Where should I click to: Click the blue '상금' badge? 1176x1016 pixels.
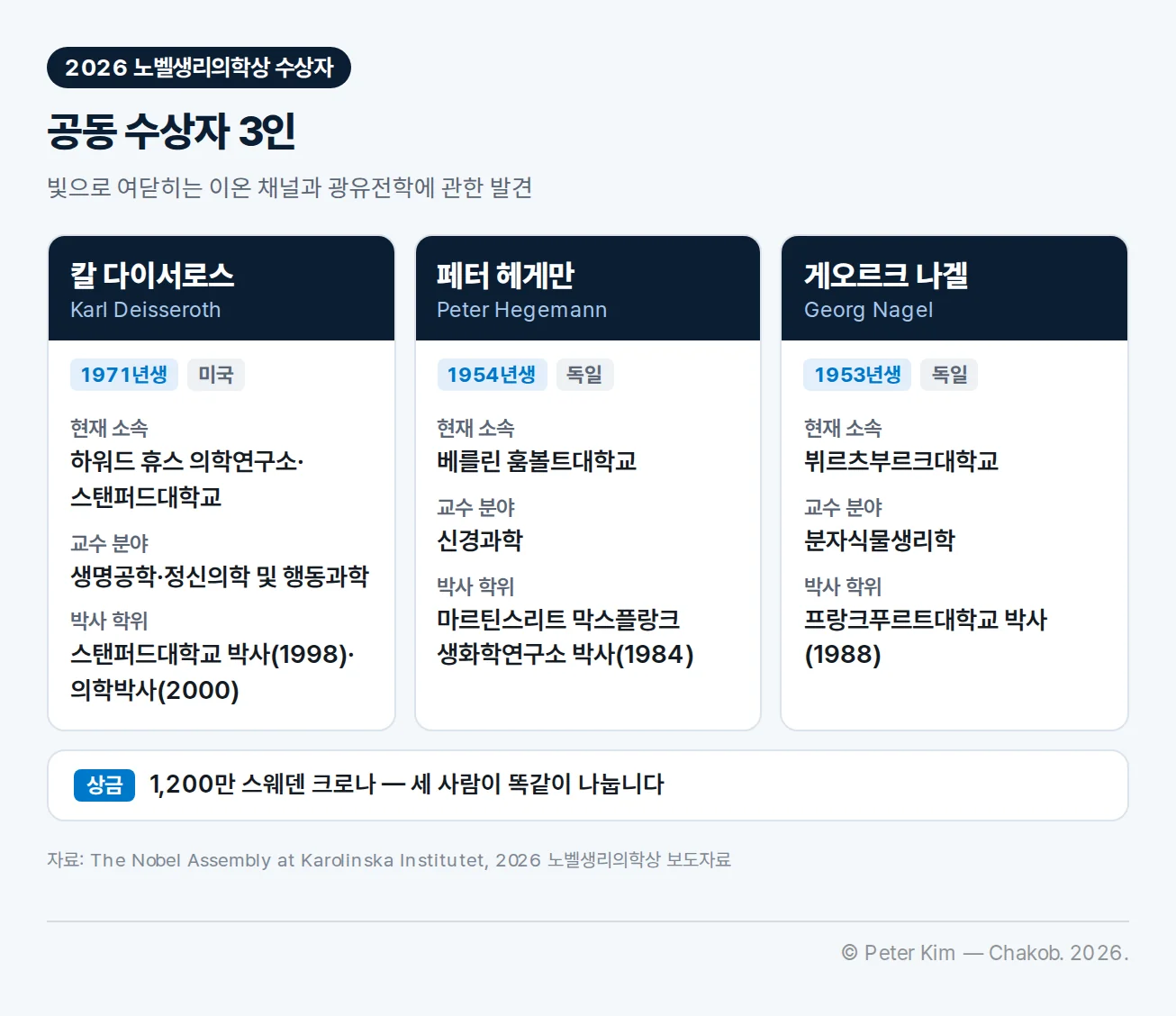pyautogui.click(x=104, y=785)
